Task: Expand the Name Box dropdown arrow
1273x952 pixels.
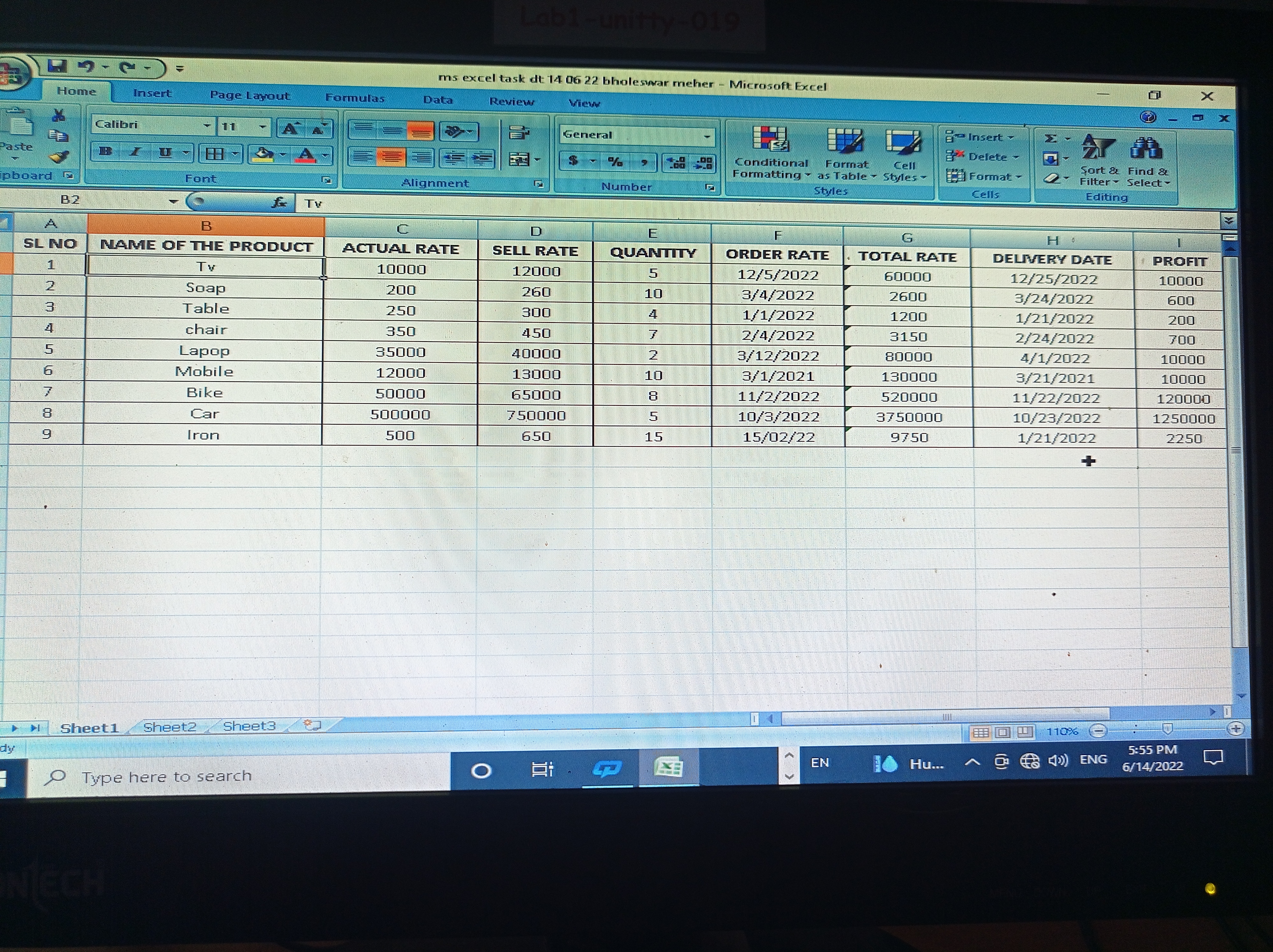Action: (x=173, y=201)
